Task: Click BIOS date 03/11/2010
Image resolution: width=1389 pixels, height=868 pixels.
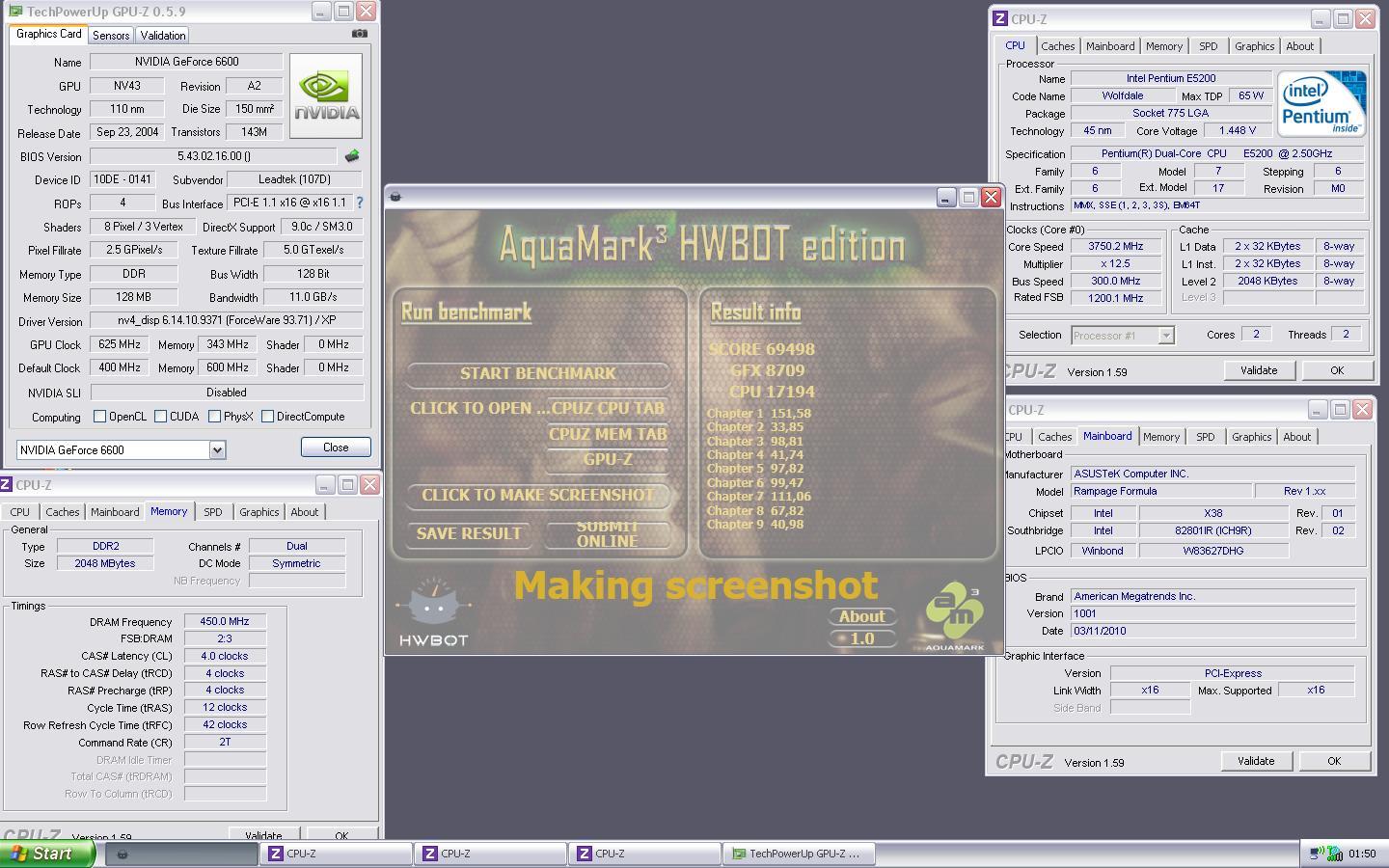Action: tap(1212, 631)
